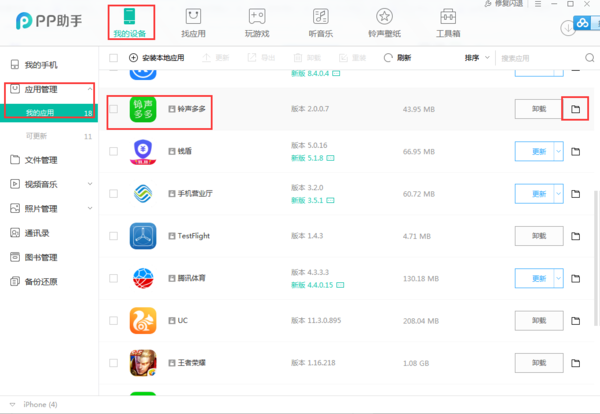This screenshot has width=600, height=414.
Task: Expand 照片管理 section chevron
Action: [90, 209]
